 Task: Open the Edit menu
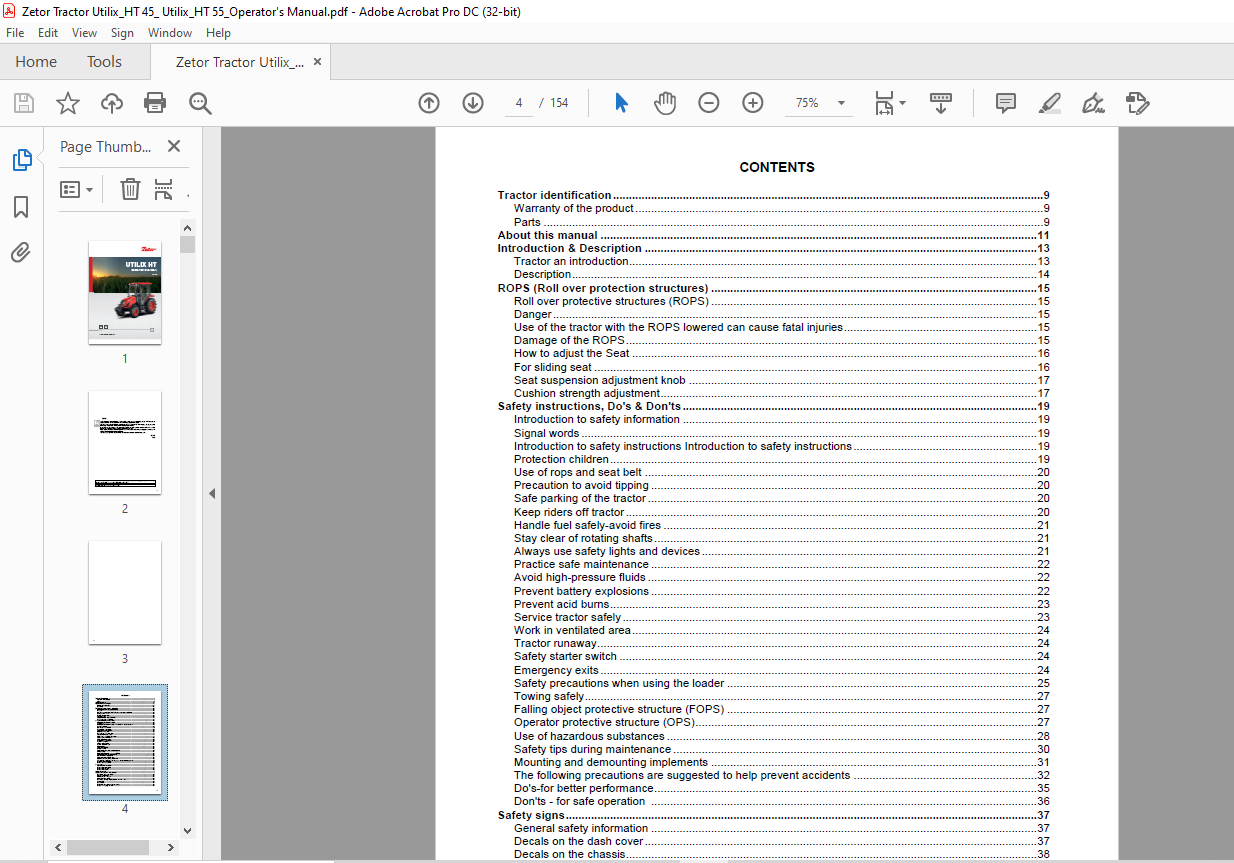(48, 33)
